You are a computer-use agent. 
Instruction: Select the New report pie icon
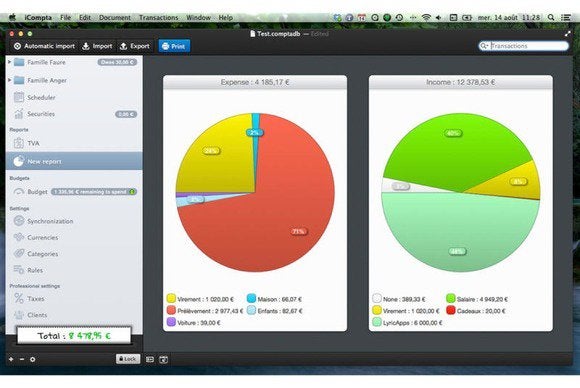(x=18, y=161)
